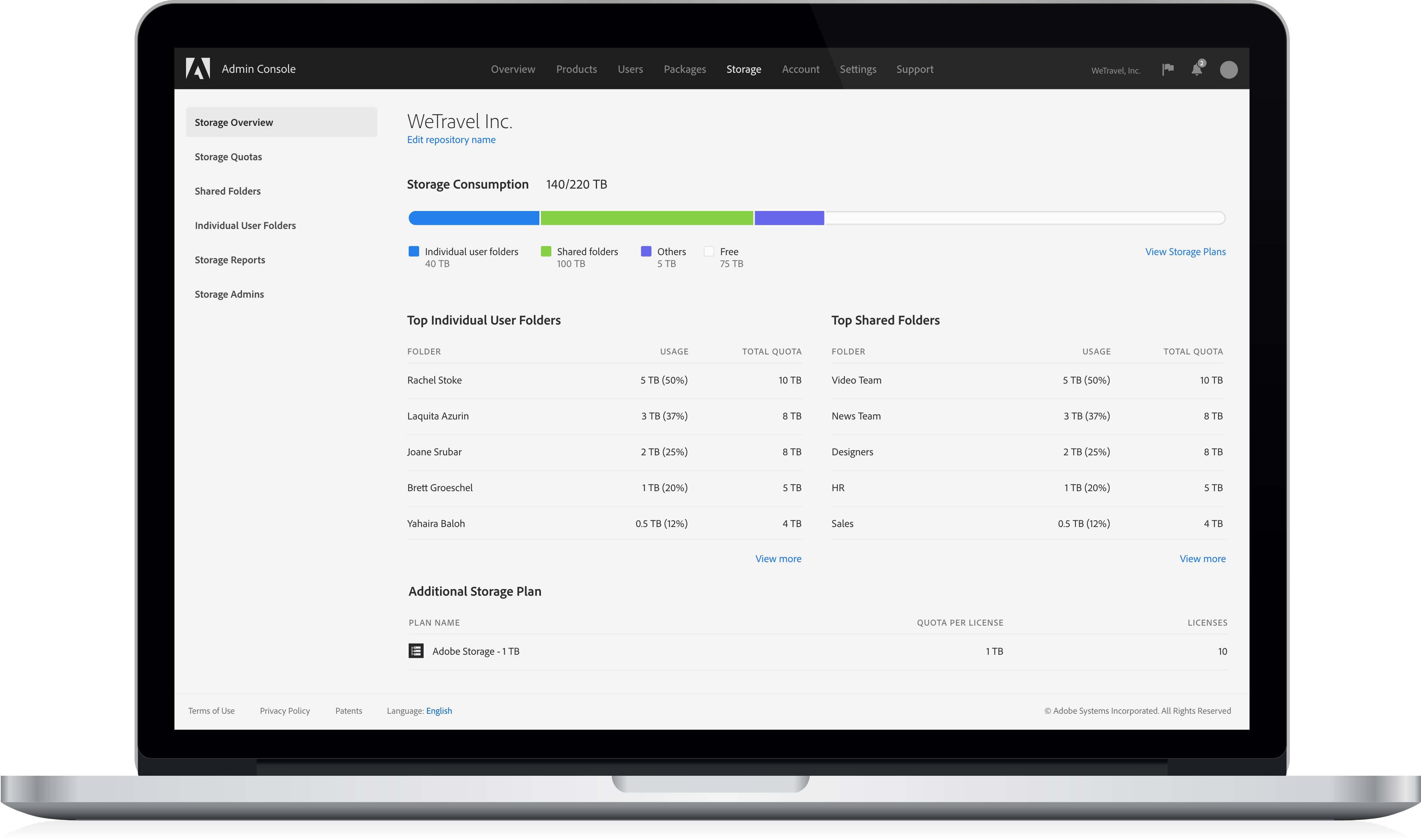Click WeTravel, Inc. organization name in header
1421x840 pixels.
point(1115,71)
